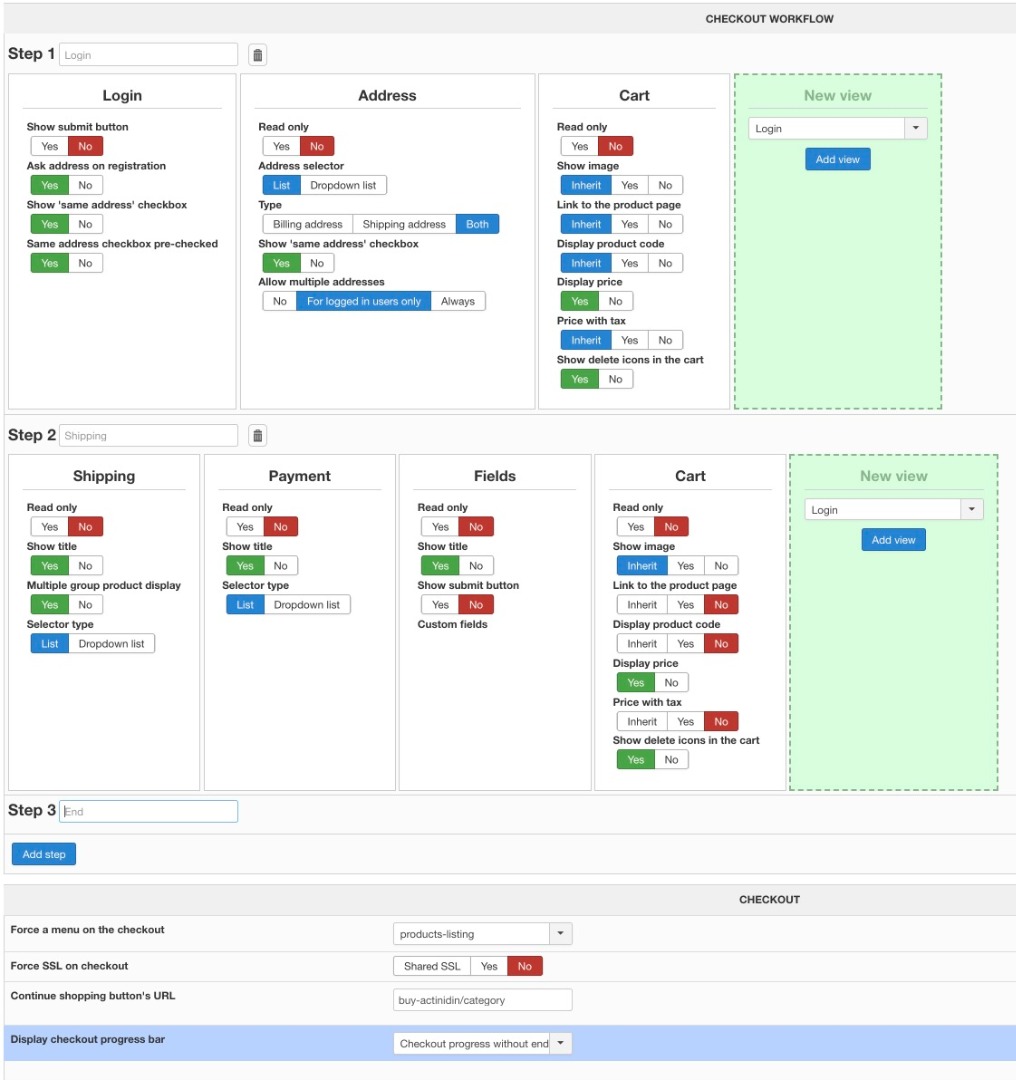Disable Multiple group product display
The width and height of the screenshot is (1016, 1080).
point(85,605)
